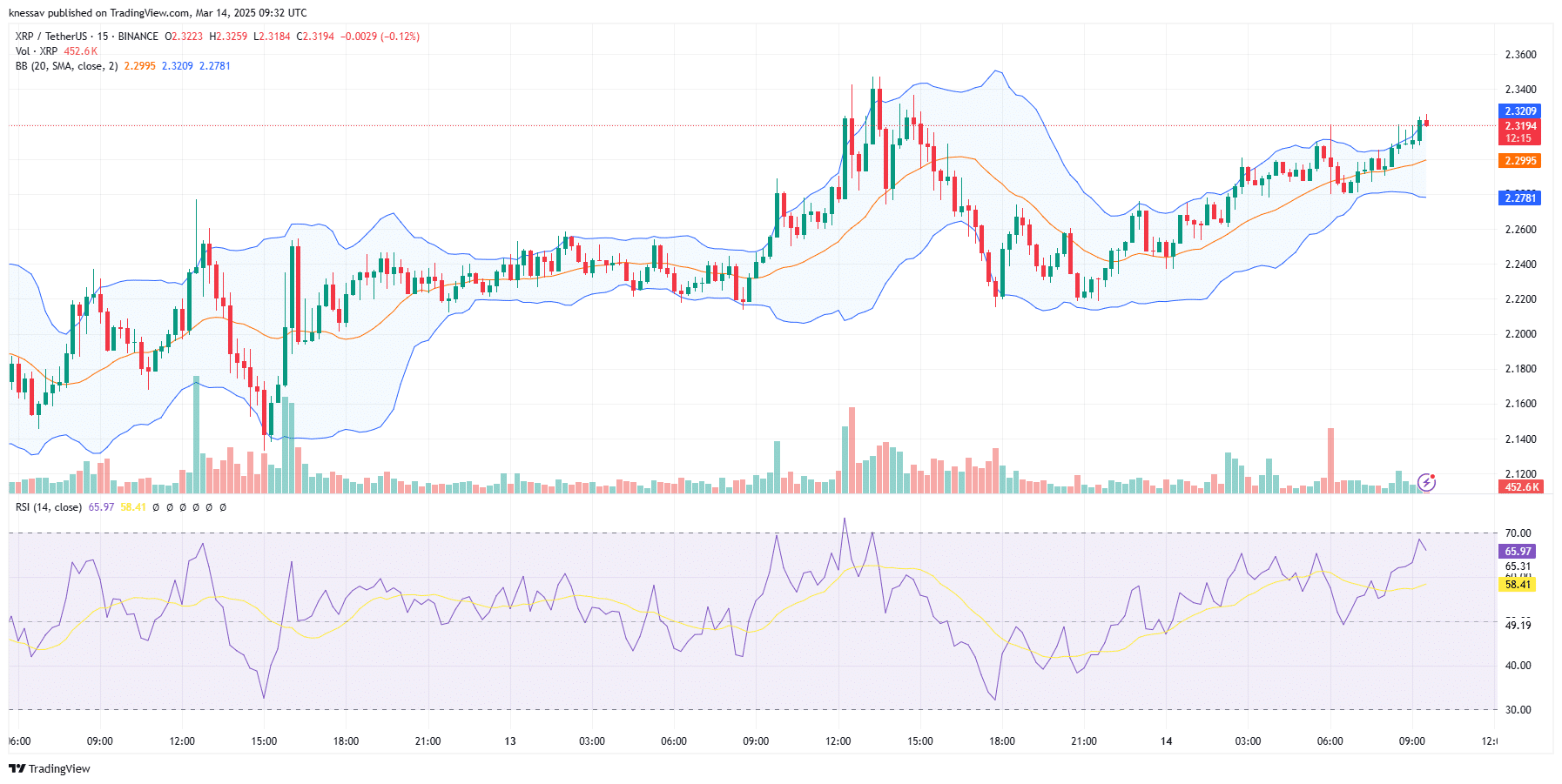Click the purple lightning bolt icon on the chart

point(1426,481)
